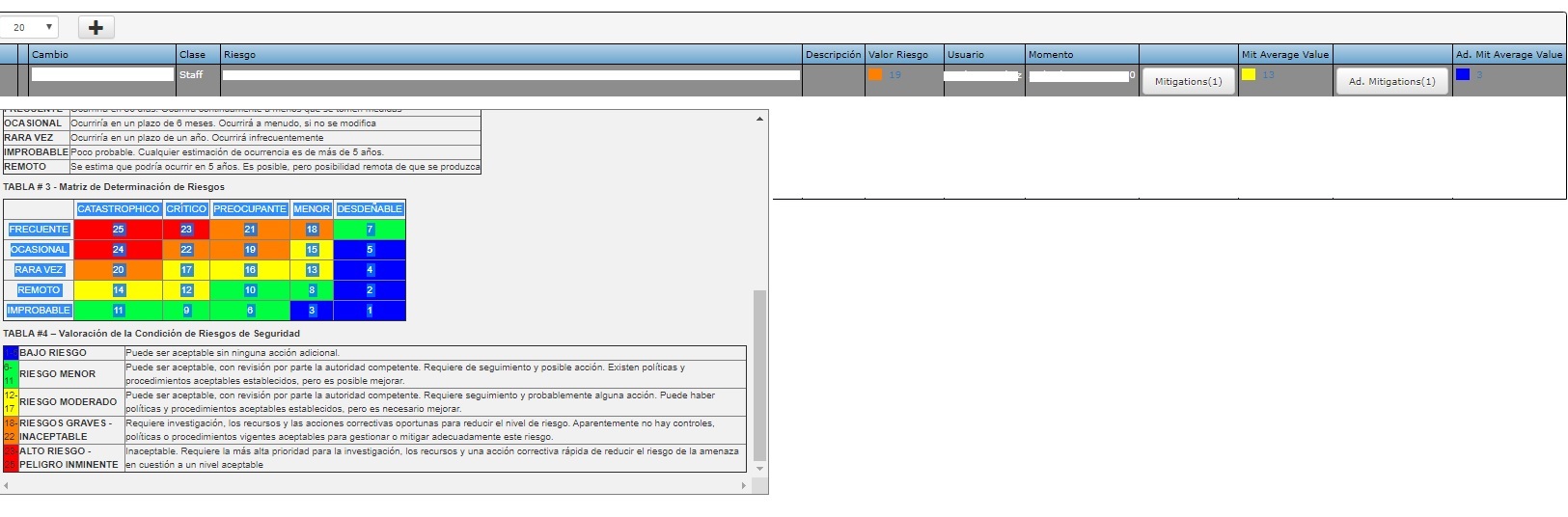1568x517 pixels.
Task: Focus the Cambio text input field
Action: pos(102,74)
